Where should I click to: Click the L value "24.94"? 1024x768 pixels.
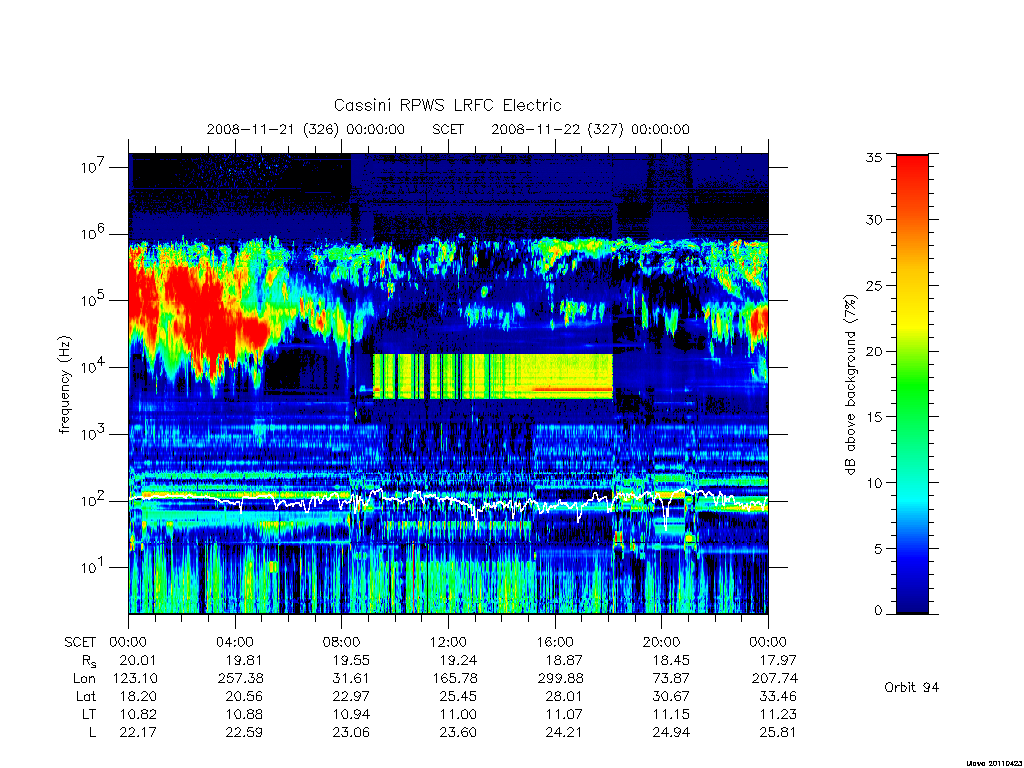click(671, 732)
